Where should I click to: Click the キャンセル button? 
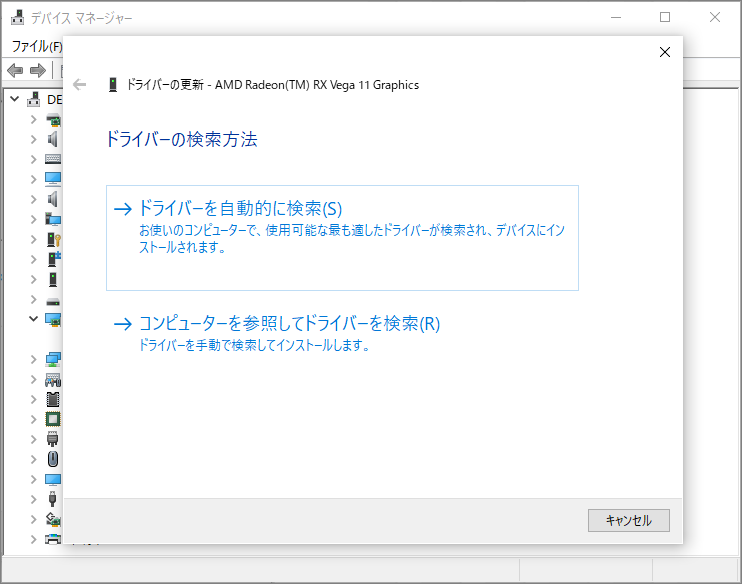628,520
